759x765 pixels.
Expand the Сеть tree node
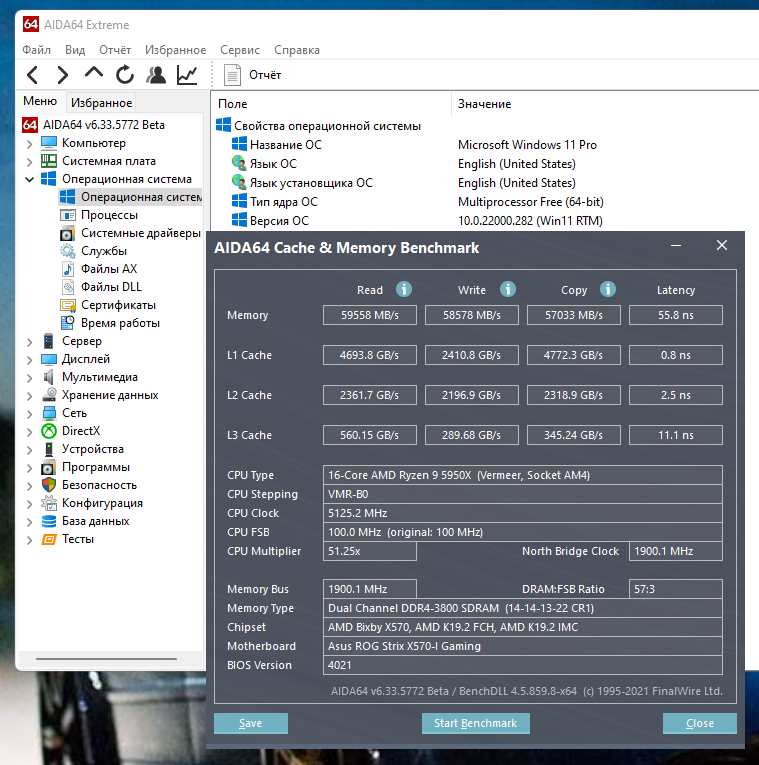point(29,414)
